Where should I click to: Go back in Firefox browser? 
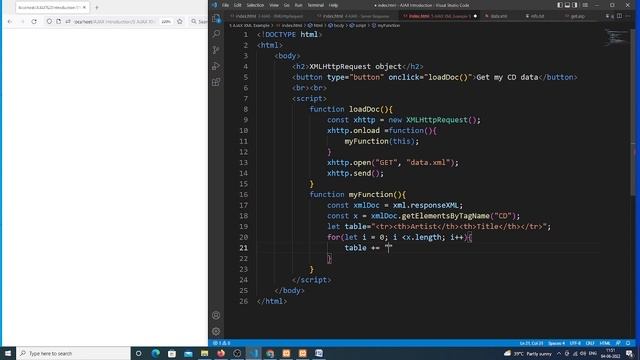coord(10,21)
